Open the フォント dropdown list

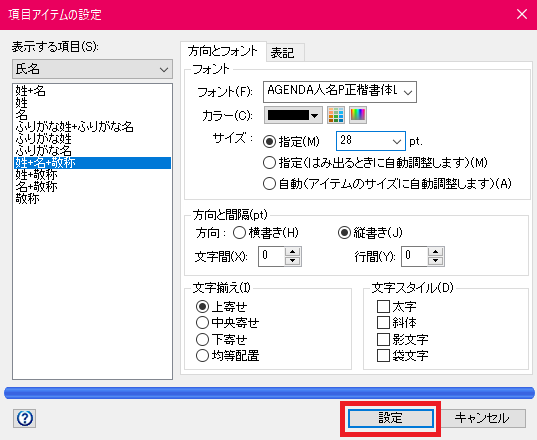[340, 92]
